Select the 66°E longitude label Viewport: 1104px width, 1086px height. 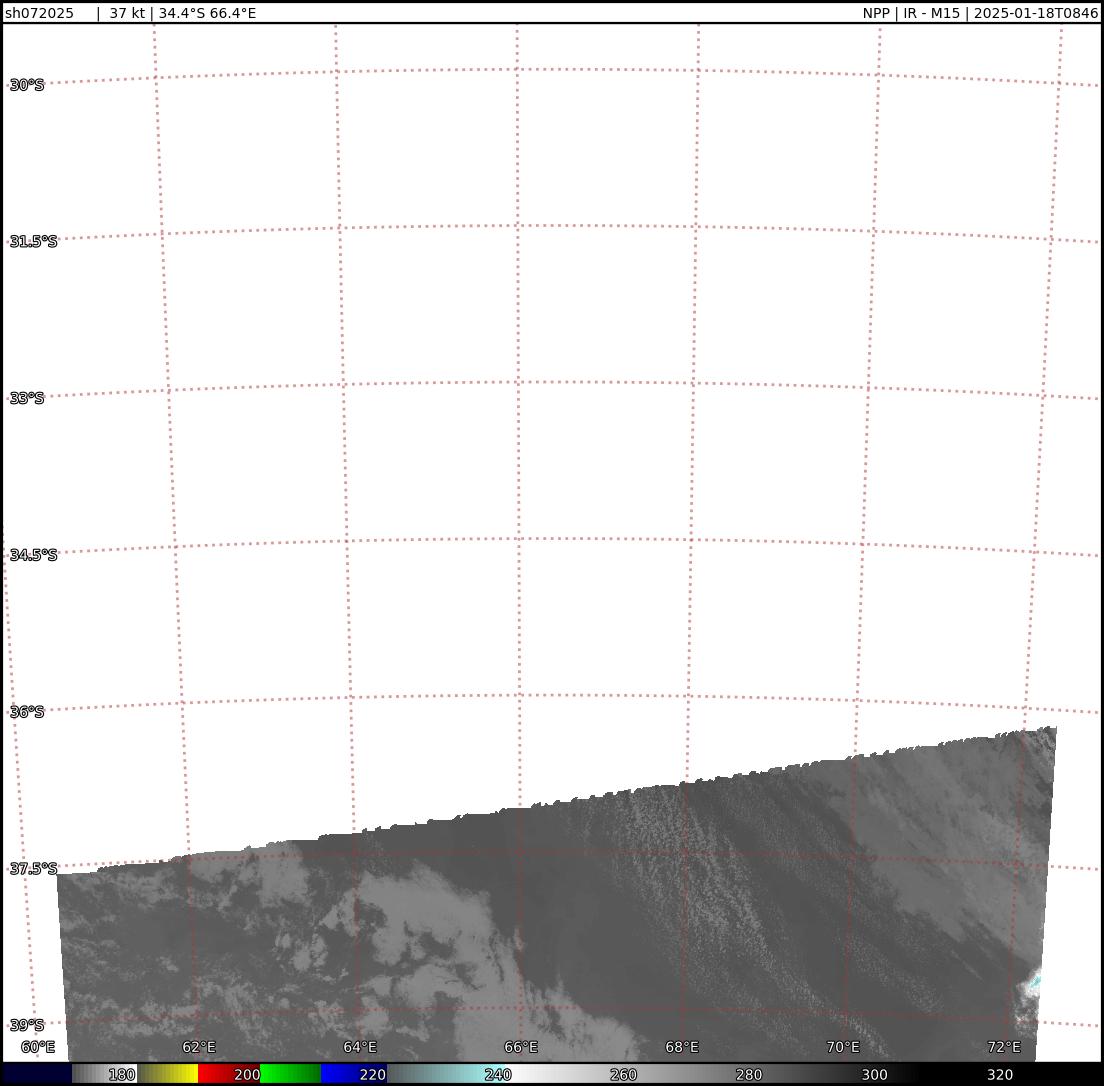(521, 1047)
